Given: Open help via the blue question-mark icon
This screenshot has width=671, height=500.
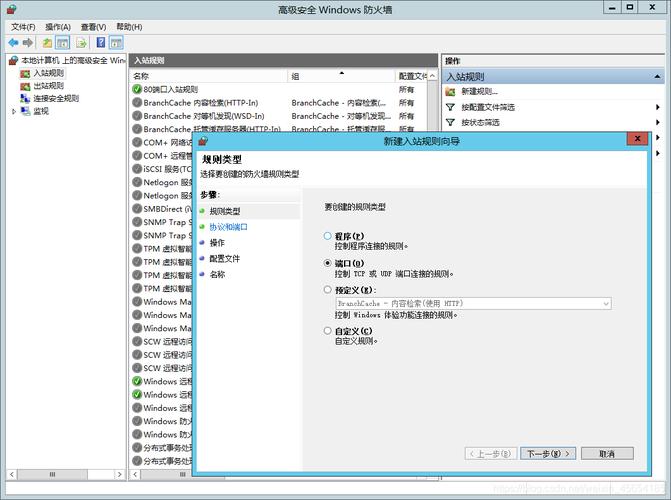Looking at the screenshot, I should click(x=101, y=42).
